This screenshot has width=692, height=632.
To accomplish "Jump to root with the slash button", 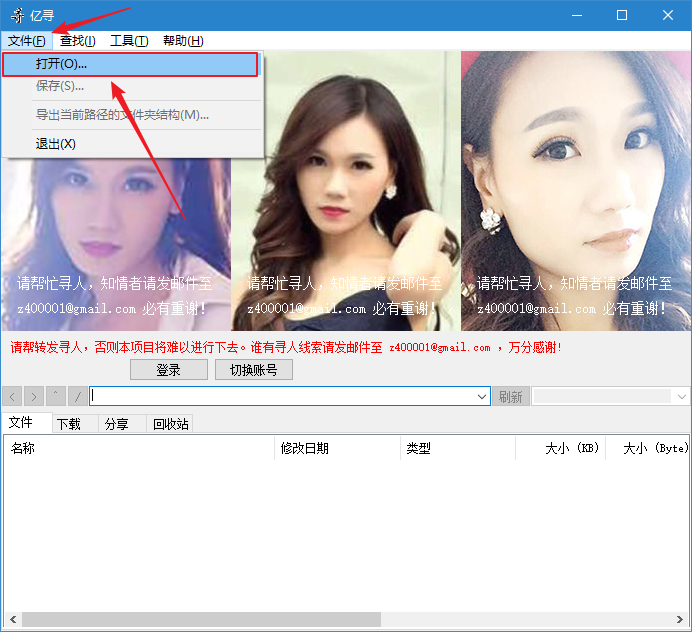I will pos(78,396).
